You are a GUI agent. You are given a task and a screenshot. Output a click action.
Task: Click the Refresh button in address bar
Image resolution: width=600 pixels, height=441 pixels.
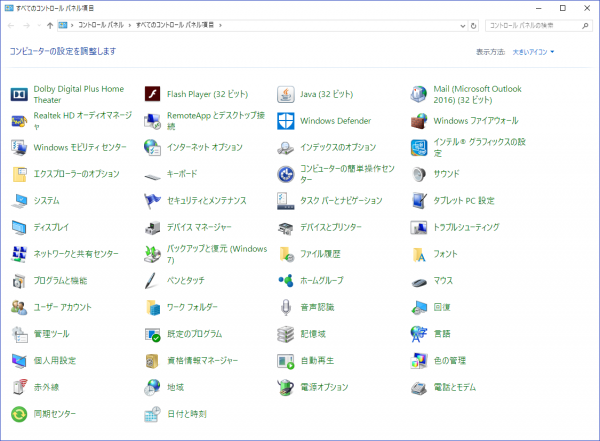[x=473, y=26]
